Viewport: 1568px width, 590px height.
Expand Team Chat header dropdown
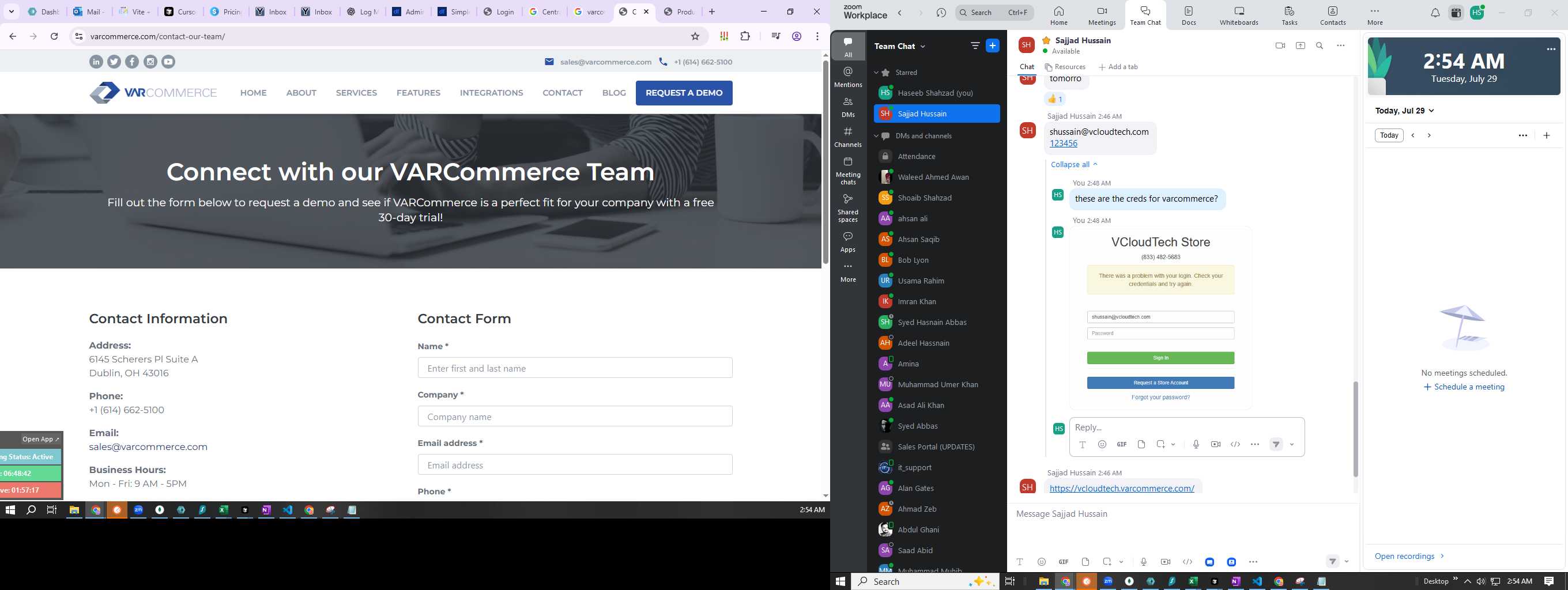click(x=923, y=46)
